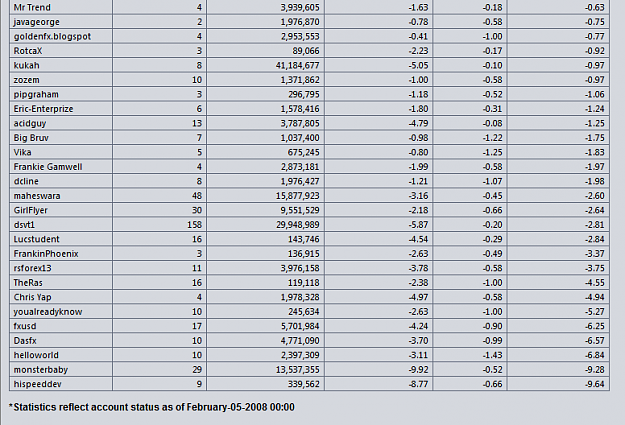
Task: Click the value 41,184,677 in kukah's row
Action: pos(297,65)
